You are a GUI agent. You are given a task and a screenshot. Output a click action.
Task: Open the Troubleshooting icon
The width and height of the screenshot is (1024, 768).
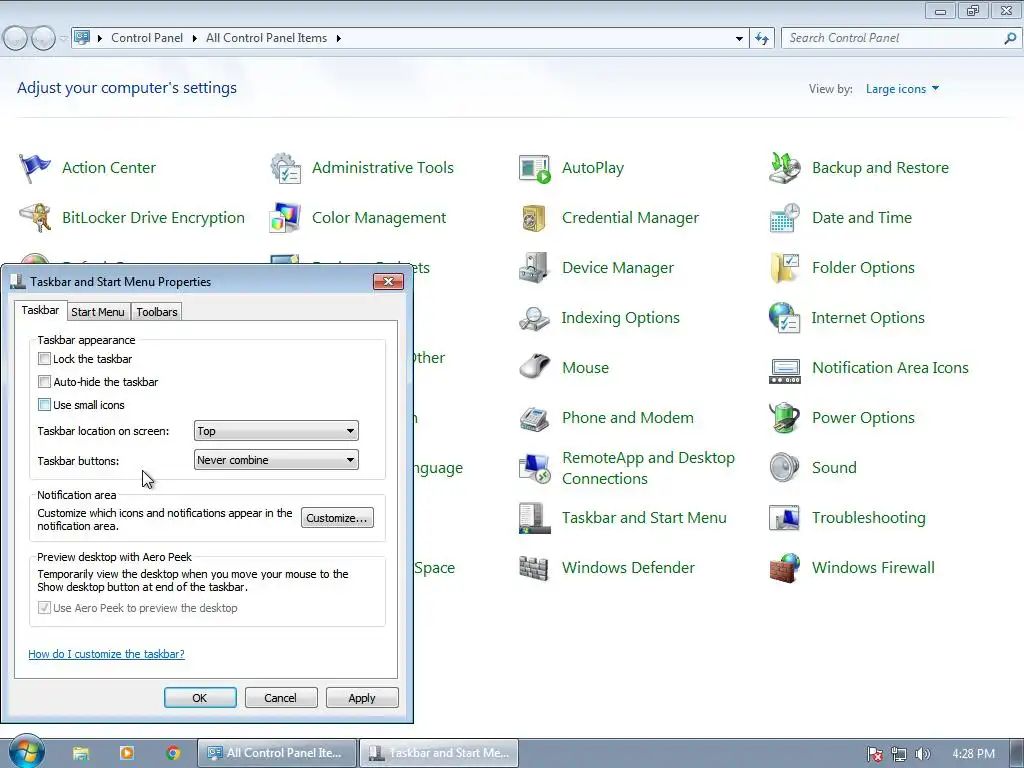pyautogui.click(x=785, y=518)
